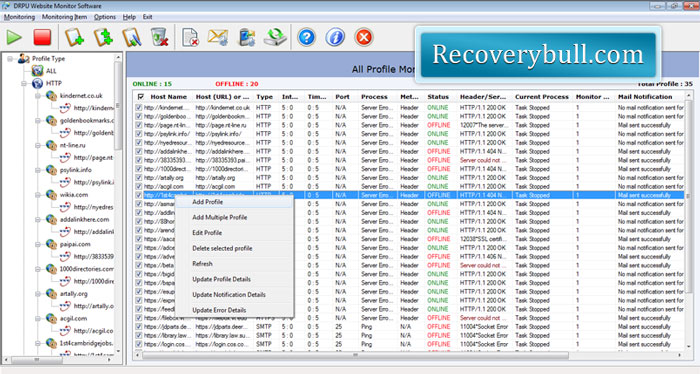Click acgil.com site icon in tree
Viewport: 700px width, 374px height.
pyautogui.click(x=51, y=318)
